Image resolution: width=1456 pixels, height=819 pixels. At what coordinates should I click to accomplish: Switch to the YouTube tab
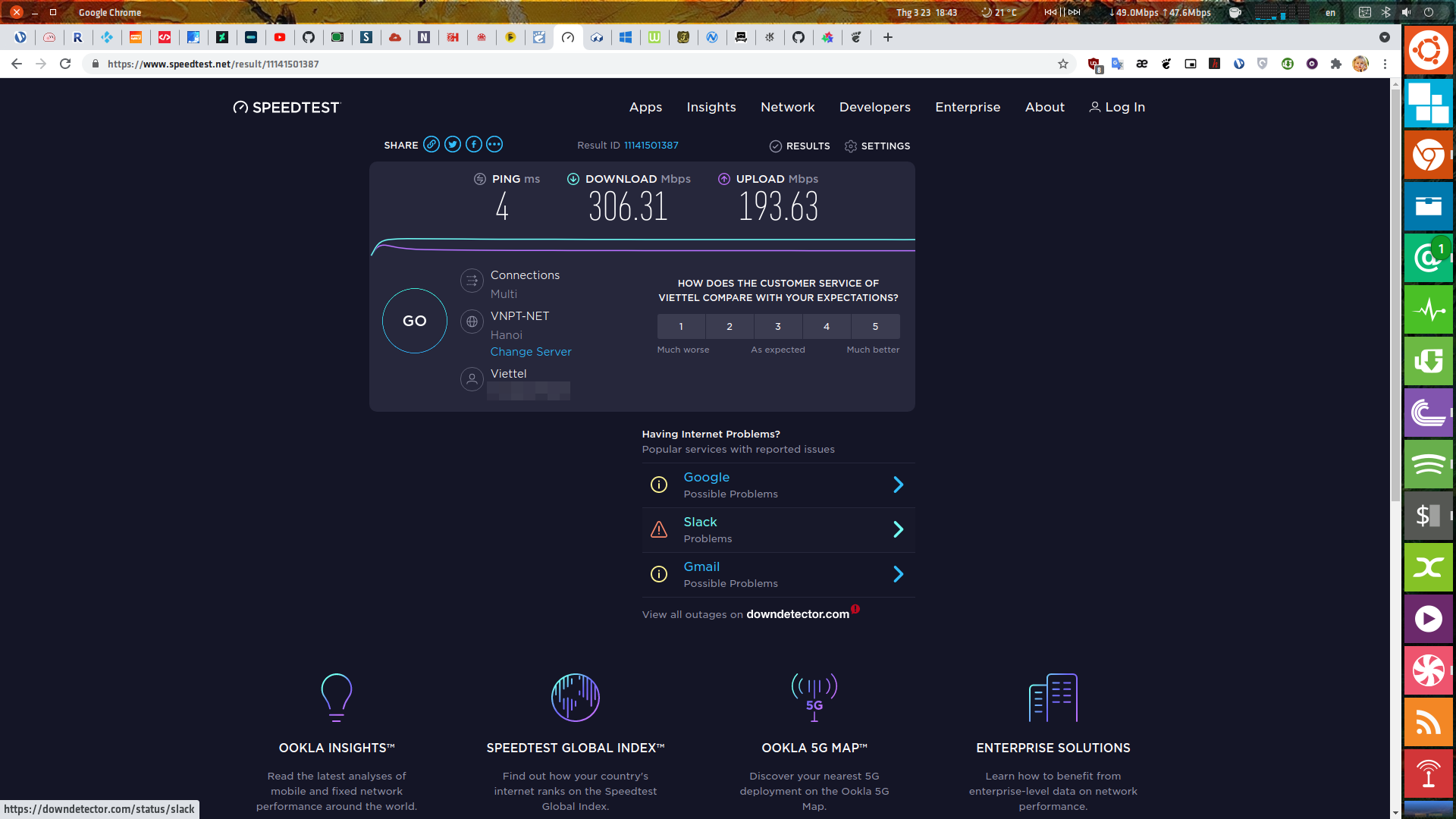click(x=280, y=37)
